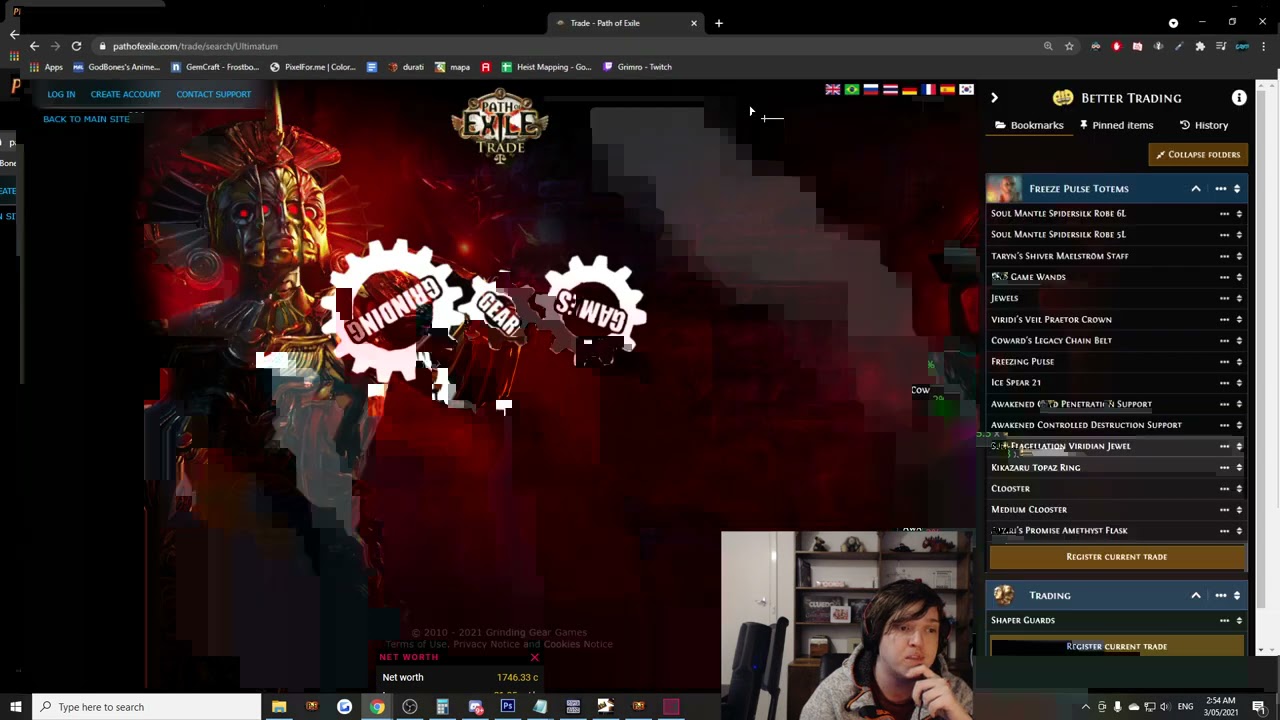Viewport: 1280px width, 720px height.
Task: Collapse the Better Trading side panel arrow
Action: (994, 97)
